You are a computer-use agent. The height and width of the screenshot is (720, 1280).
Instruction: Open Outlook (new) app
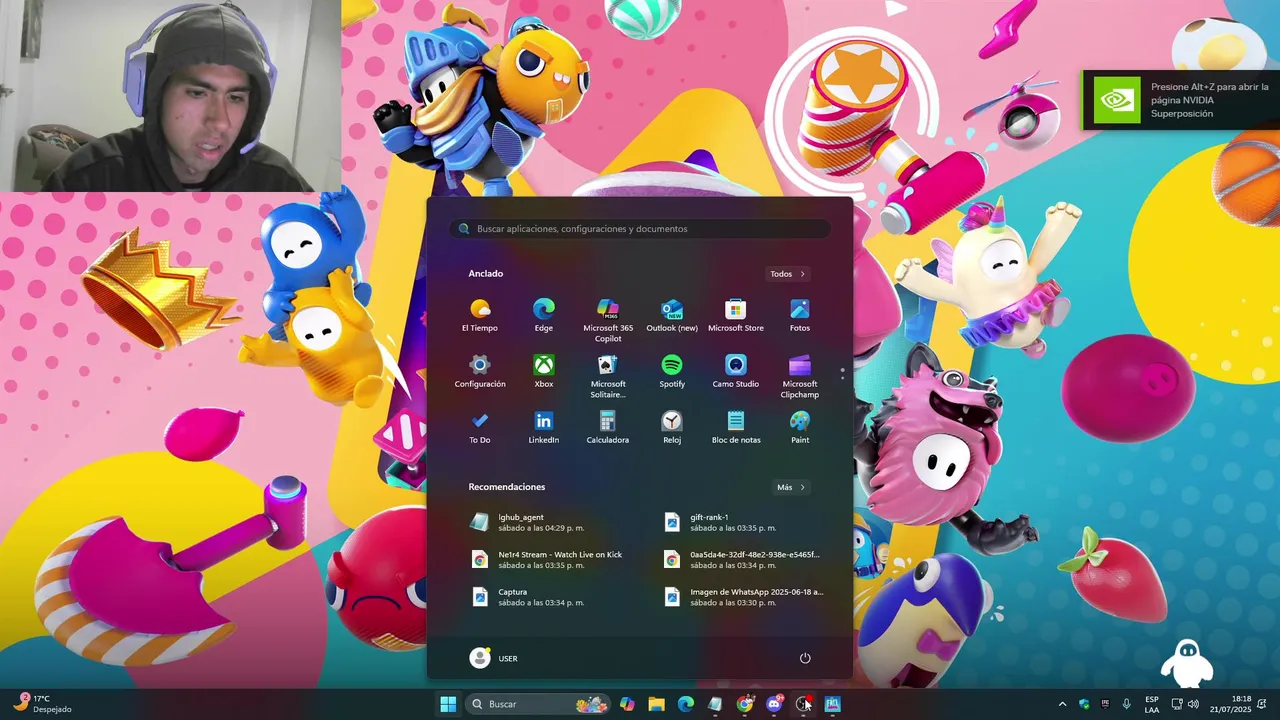point(672,316)
